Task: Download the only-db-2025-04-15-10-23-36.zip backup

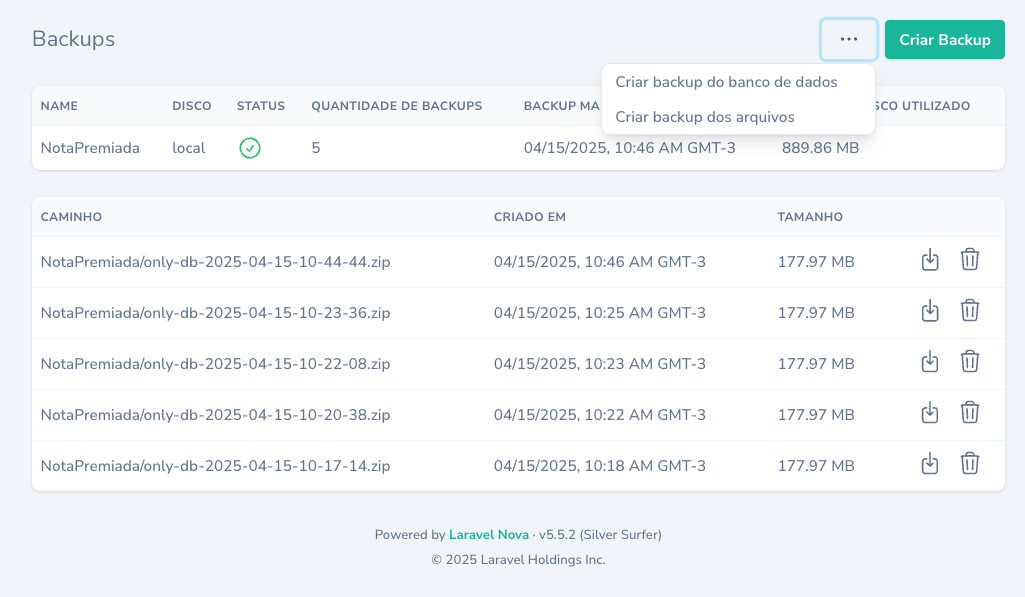Action: [x=930, y=311]
